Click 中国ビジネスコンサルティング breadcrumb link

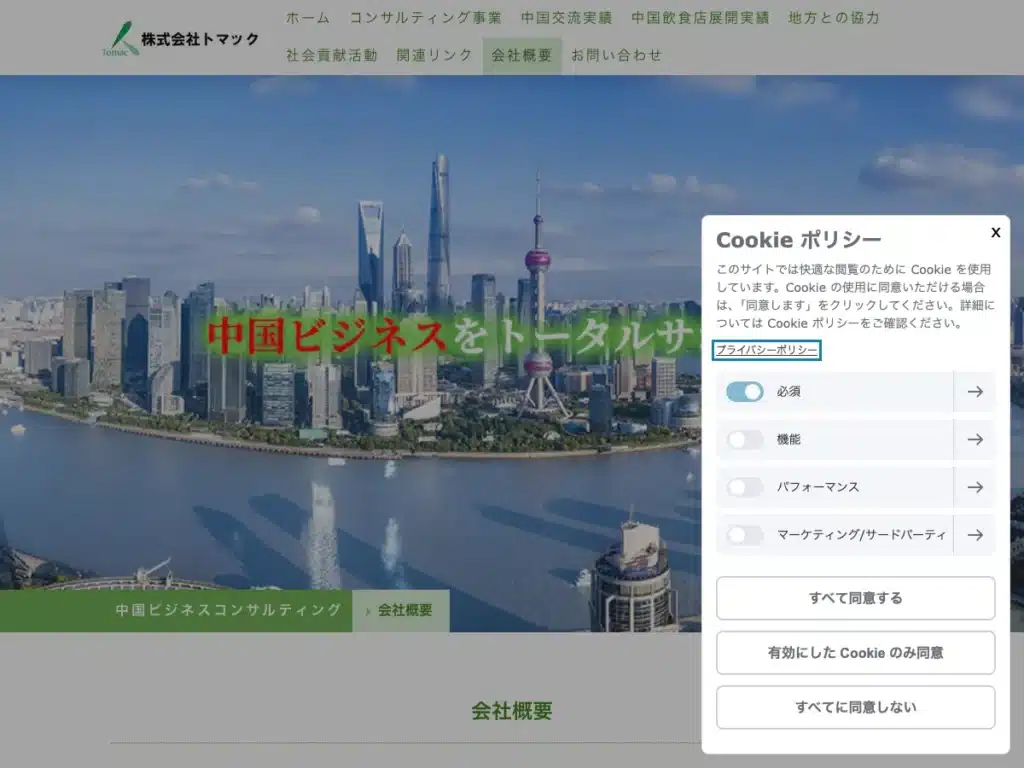228,610
